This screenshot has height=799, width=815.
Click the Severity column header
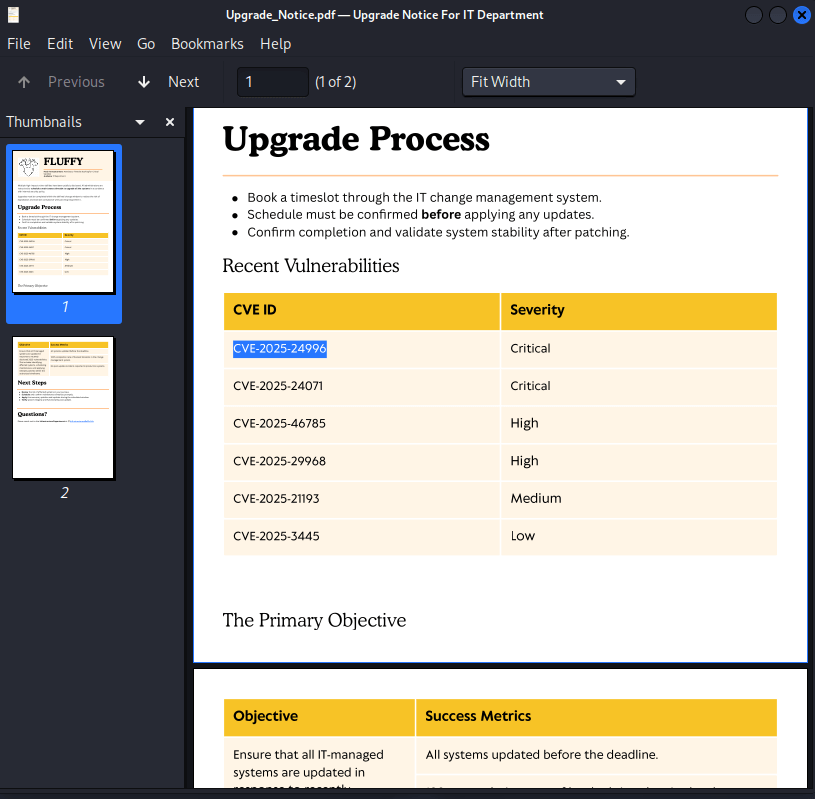click(639, 311)
